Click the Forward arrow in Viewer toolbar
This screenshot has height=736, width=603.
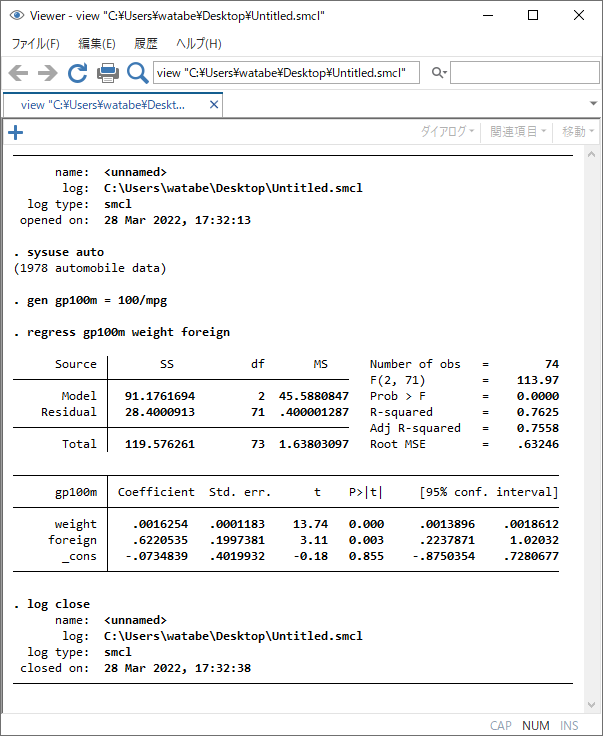pyautogui.click(x=47, y=73)
